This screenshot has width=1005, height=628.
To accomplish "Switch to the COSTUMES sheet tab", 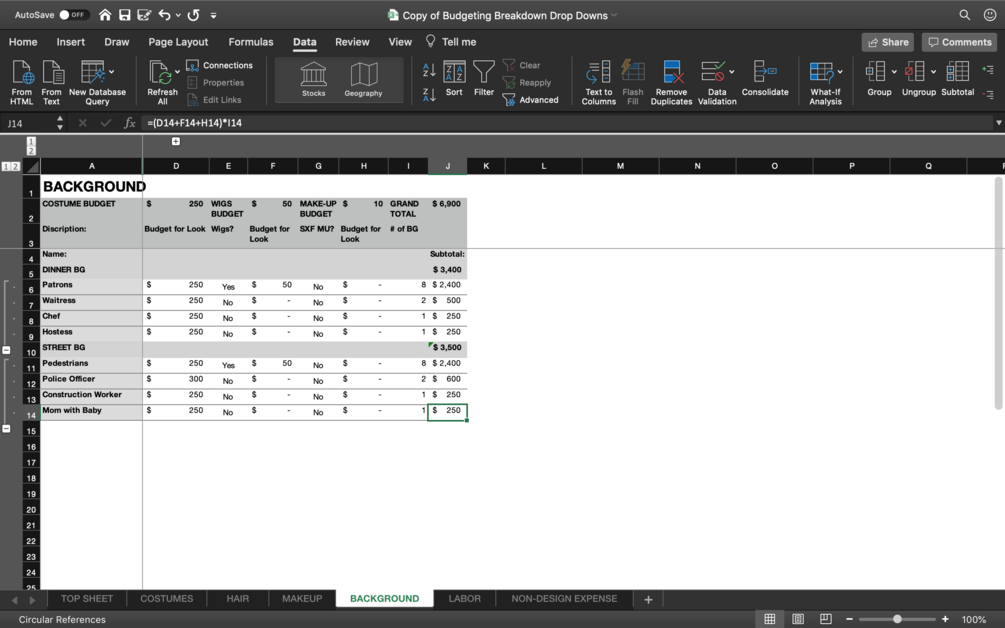I will pyautogui.click(x=167, y=599).
